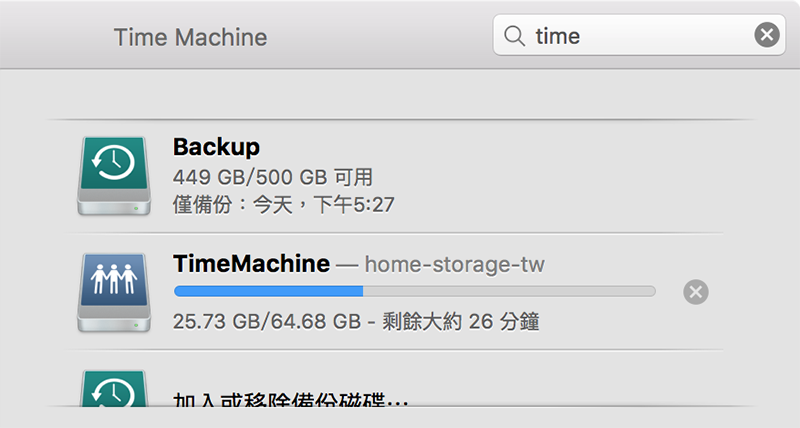Click the clock arrow symbol on Backup drive
The width and height of the screenshot is (800, 428).
click(x=113, y=163)
